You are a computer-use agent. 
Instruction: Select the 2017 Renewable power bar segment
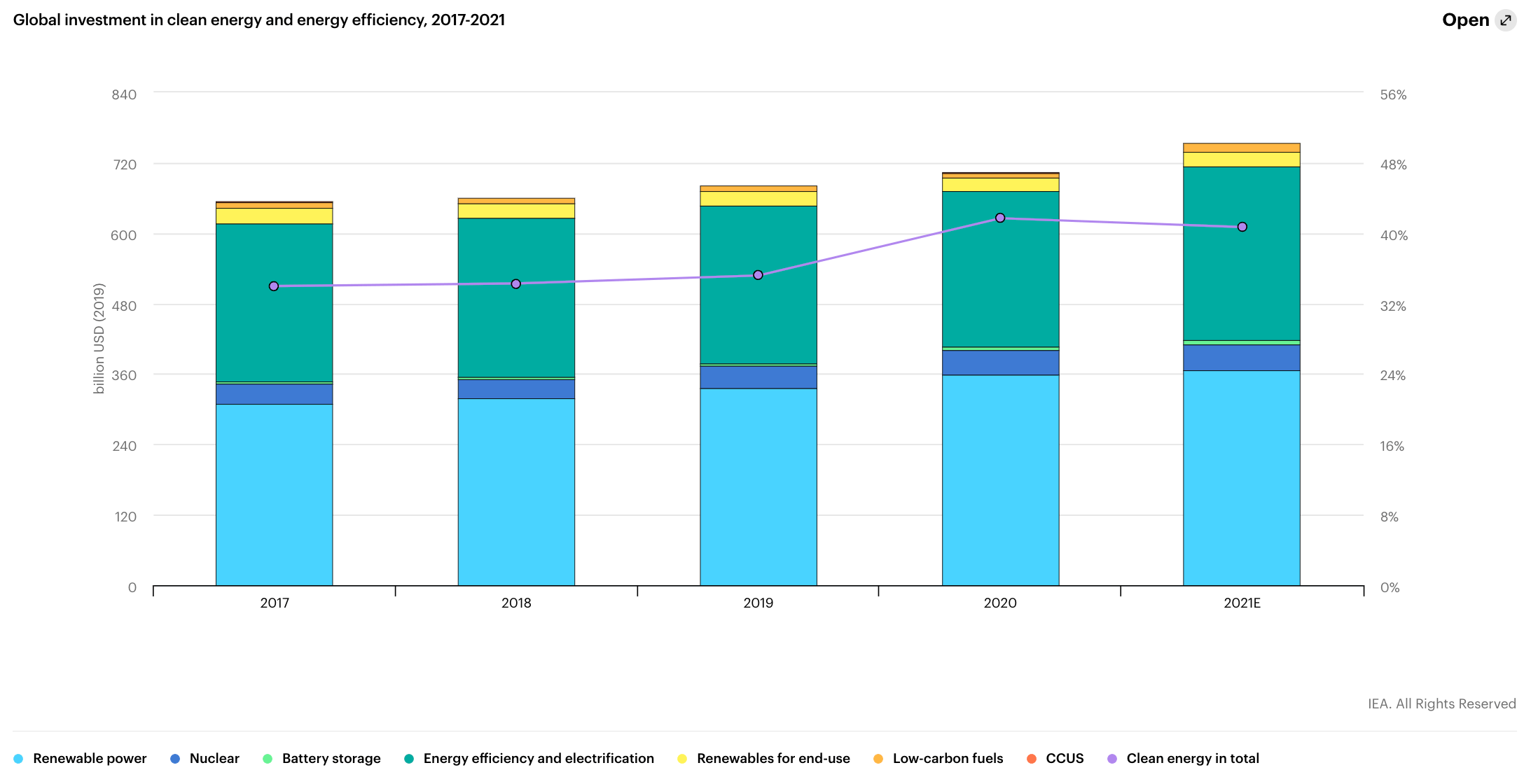pyautogui.click(x=274, y=495)
